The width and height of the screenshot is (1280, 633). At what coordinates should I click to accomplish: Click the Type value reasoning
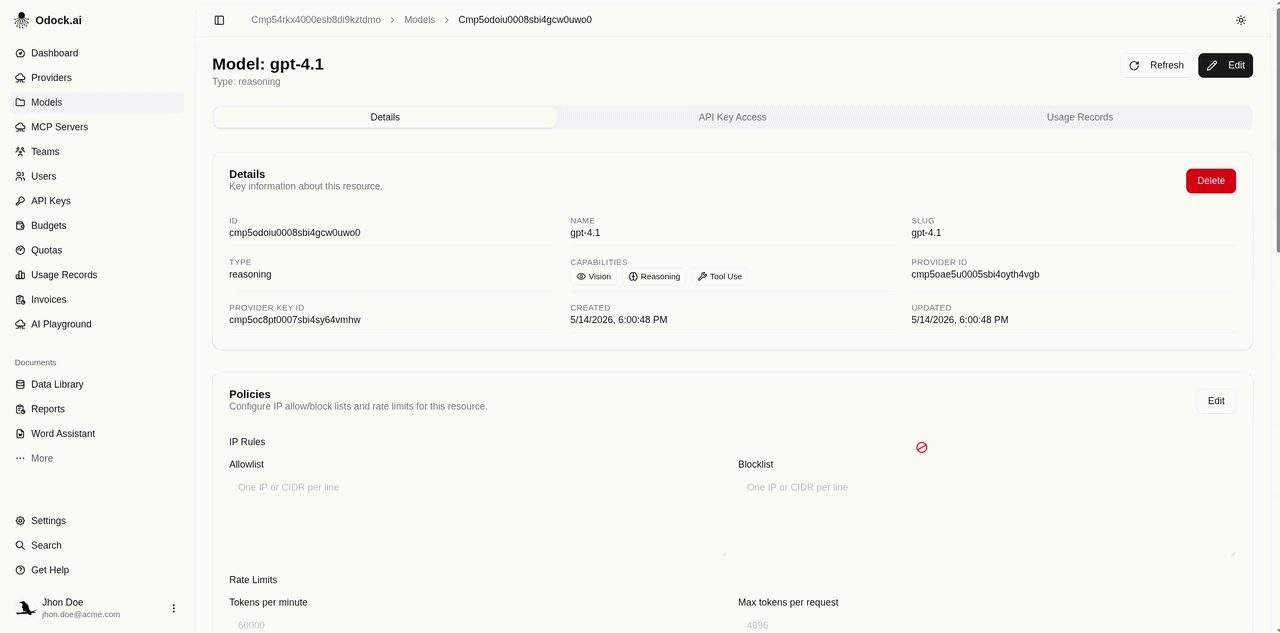250,274
